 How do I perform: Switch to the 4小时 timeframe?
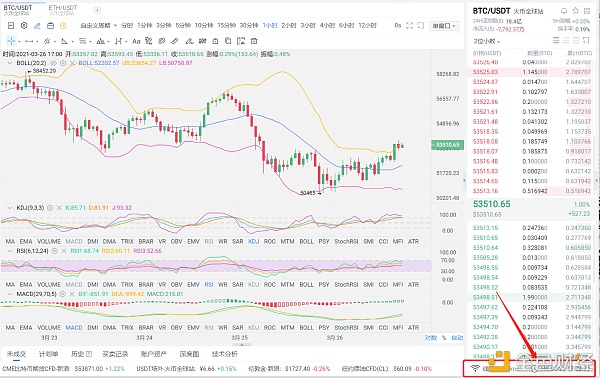327,26
